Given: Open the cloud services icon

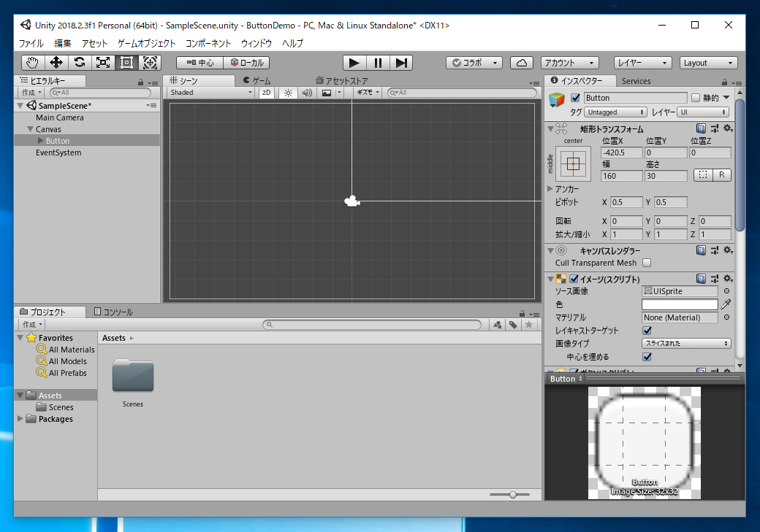Looking at the screenshot, I should tap(522, 63).
